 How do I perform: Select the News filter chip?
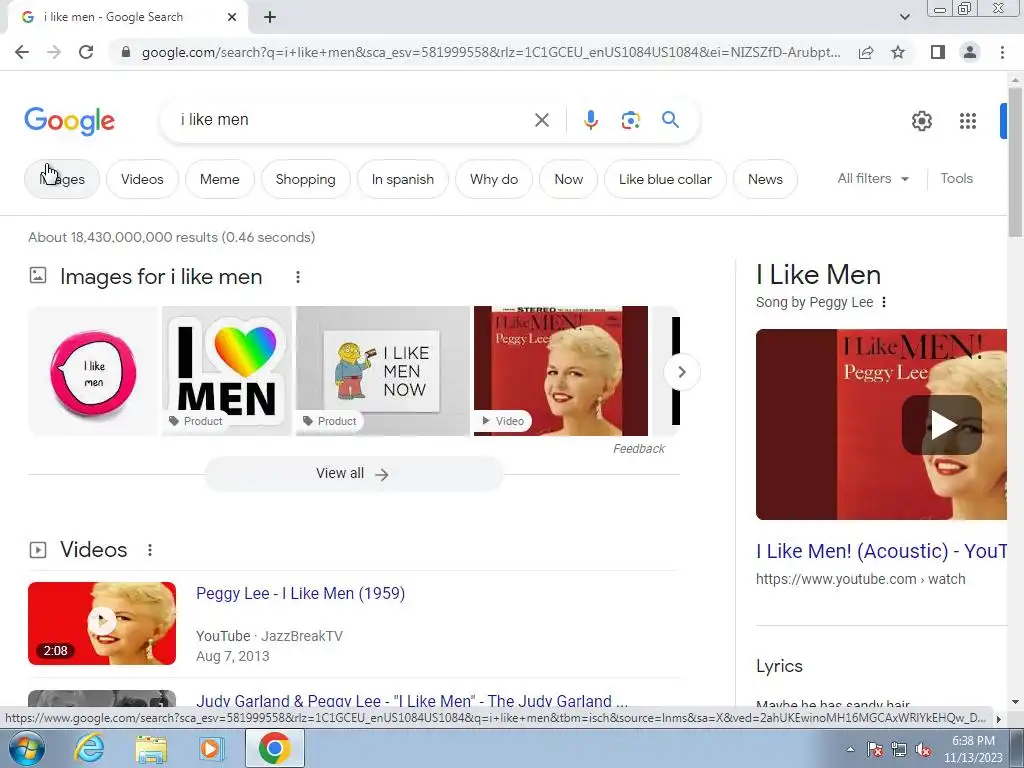tap(765, 180)
